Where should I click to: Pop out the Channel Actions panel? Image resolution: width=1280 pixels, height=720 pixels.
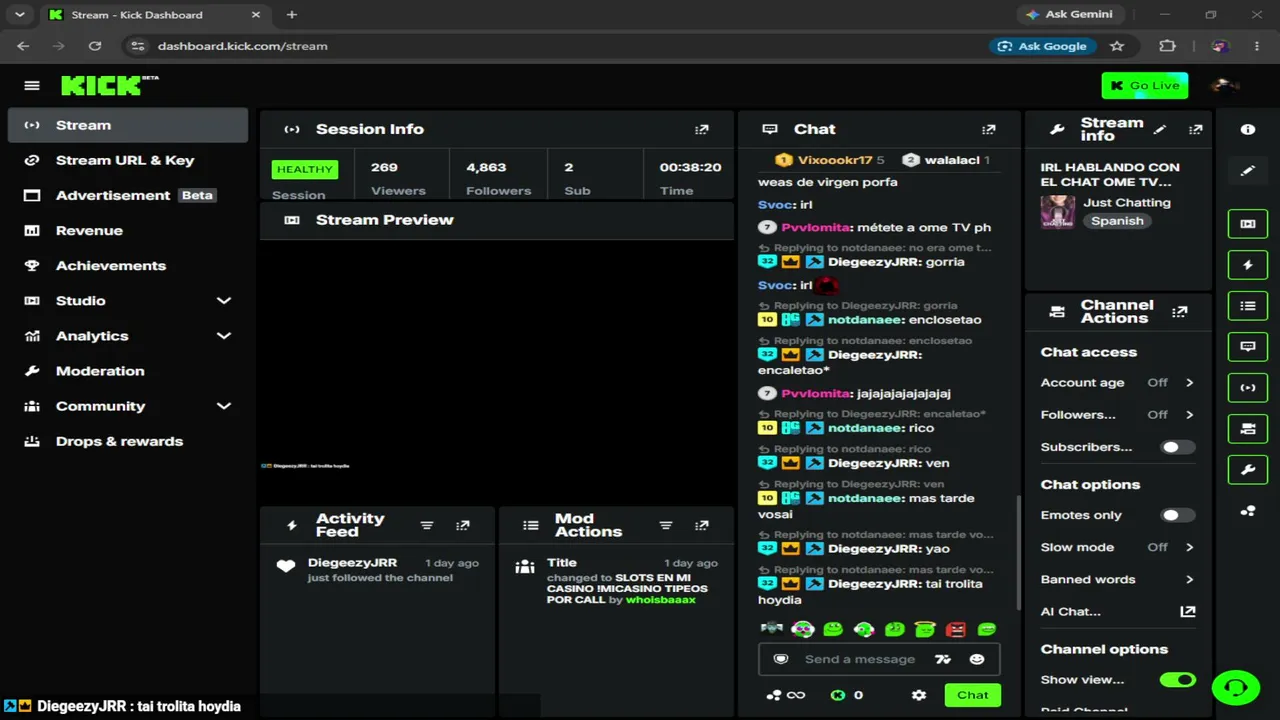(x=1180, y=312)
